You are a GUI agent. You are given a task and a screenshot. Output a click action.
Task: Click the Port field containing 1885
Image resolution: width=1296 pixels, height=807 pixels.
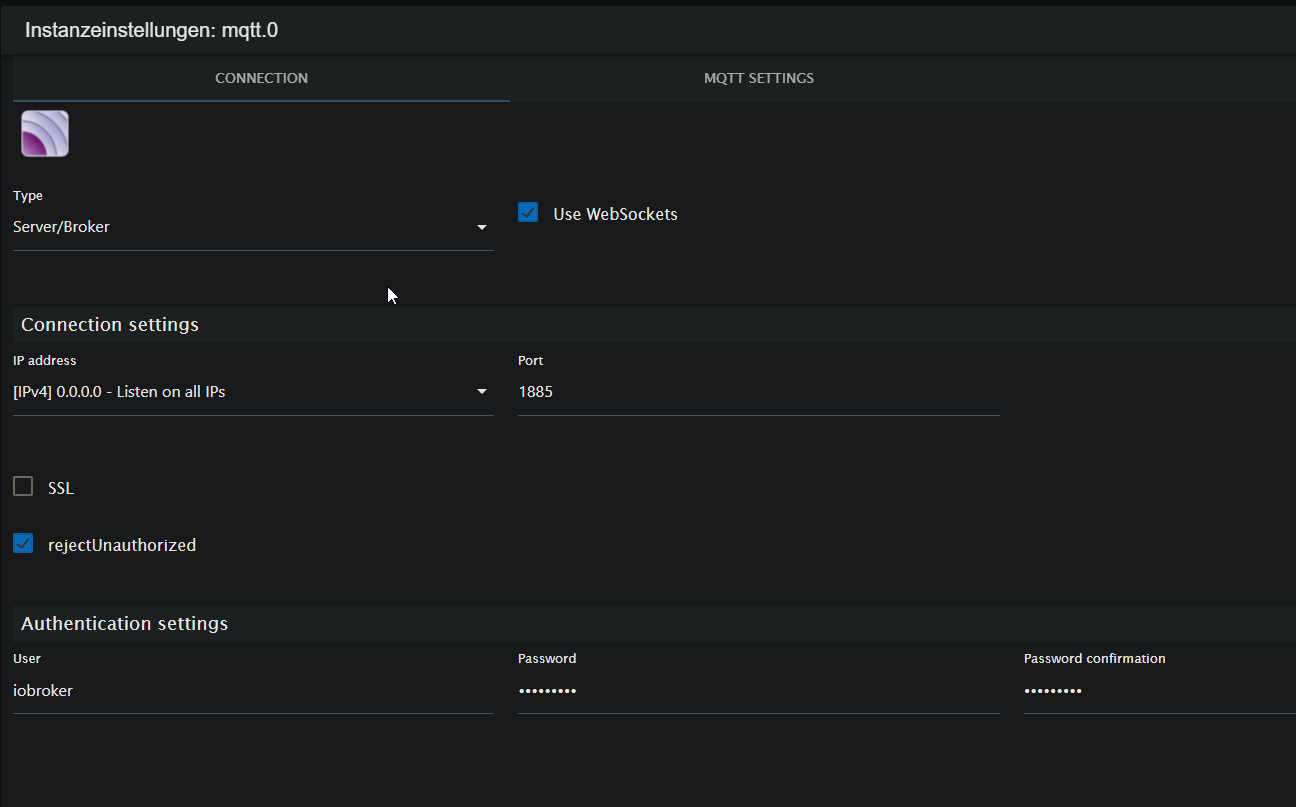tap(759, 392)
